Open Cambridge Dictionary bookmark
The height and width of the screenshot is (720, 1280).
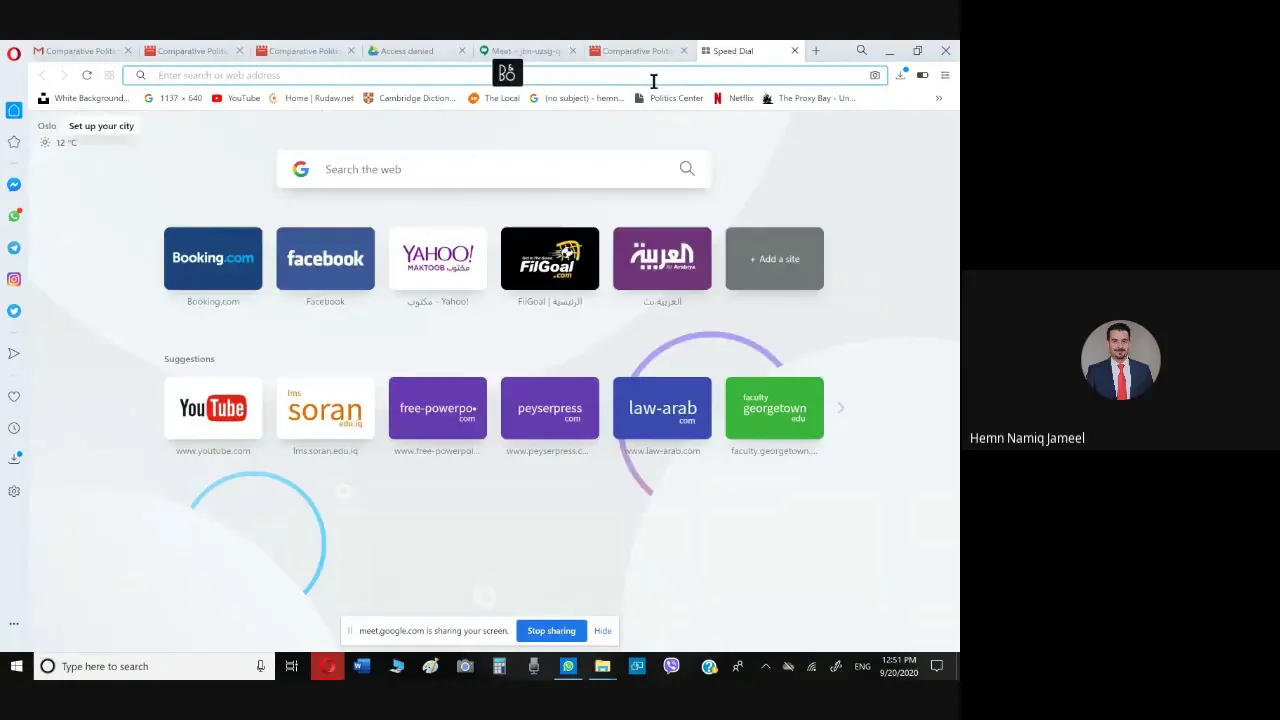tap(409, 98)
